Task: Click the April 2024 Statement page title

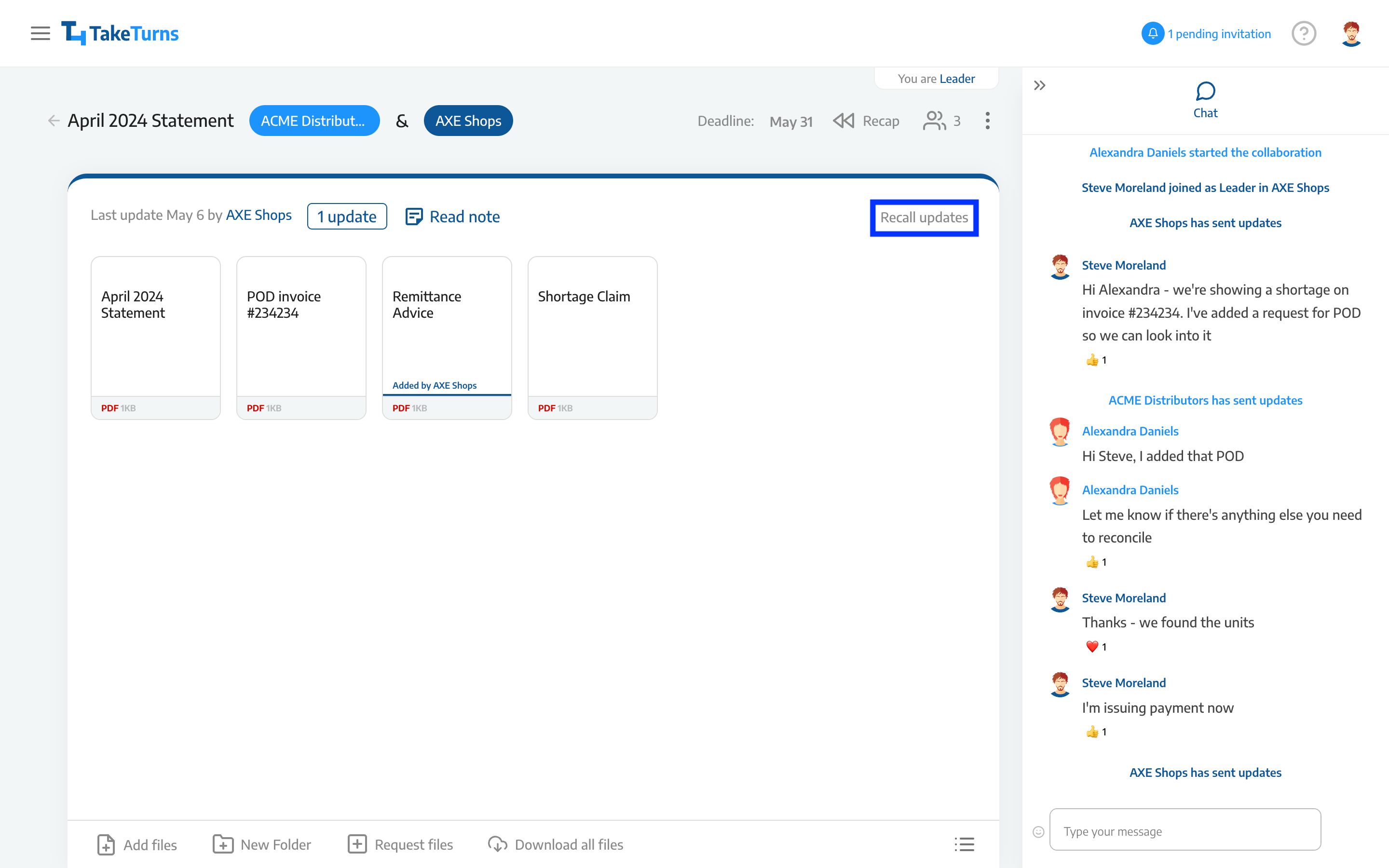Action: (x=150, y=121)
